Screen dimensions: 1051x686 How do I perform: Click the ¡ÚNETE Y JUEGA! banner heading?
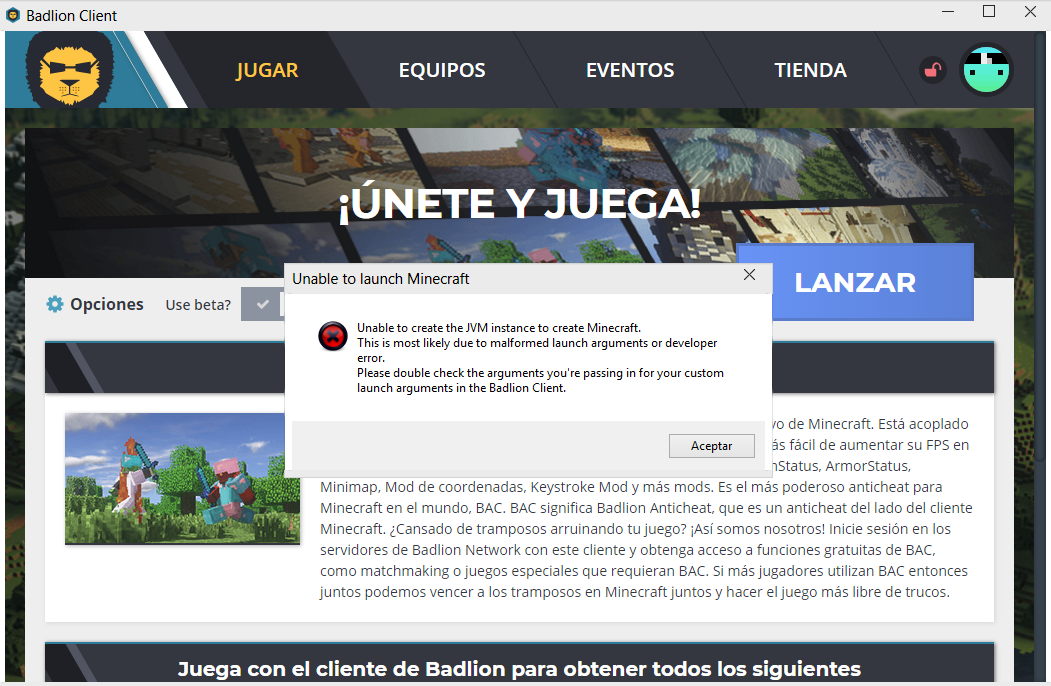(x=519, y=204)
